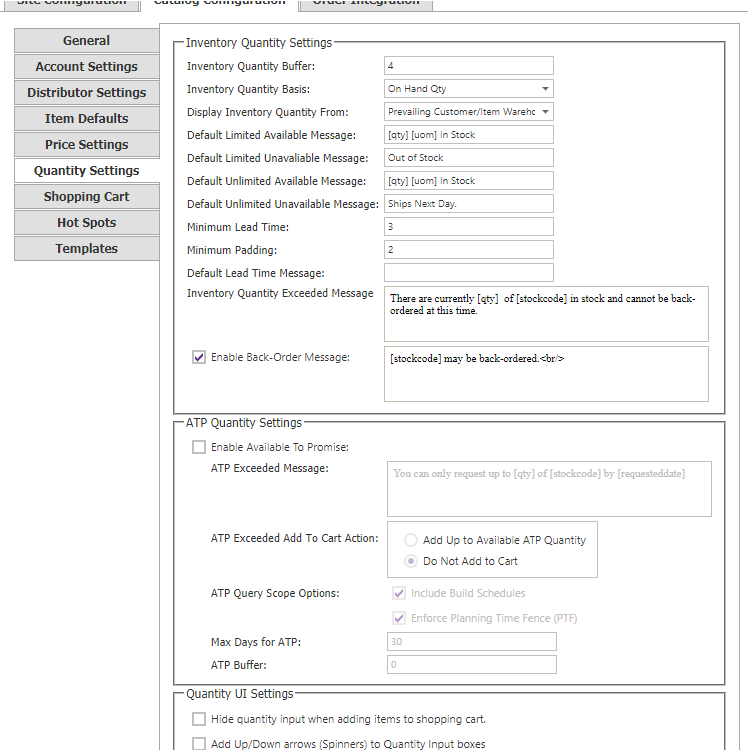This screenshot has height=751, width=748.
Task: Expand Display Inventory Quantity From dropdown
Action: pyautogui.click(x=468, y=112)
